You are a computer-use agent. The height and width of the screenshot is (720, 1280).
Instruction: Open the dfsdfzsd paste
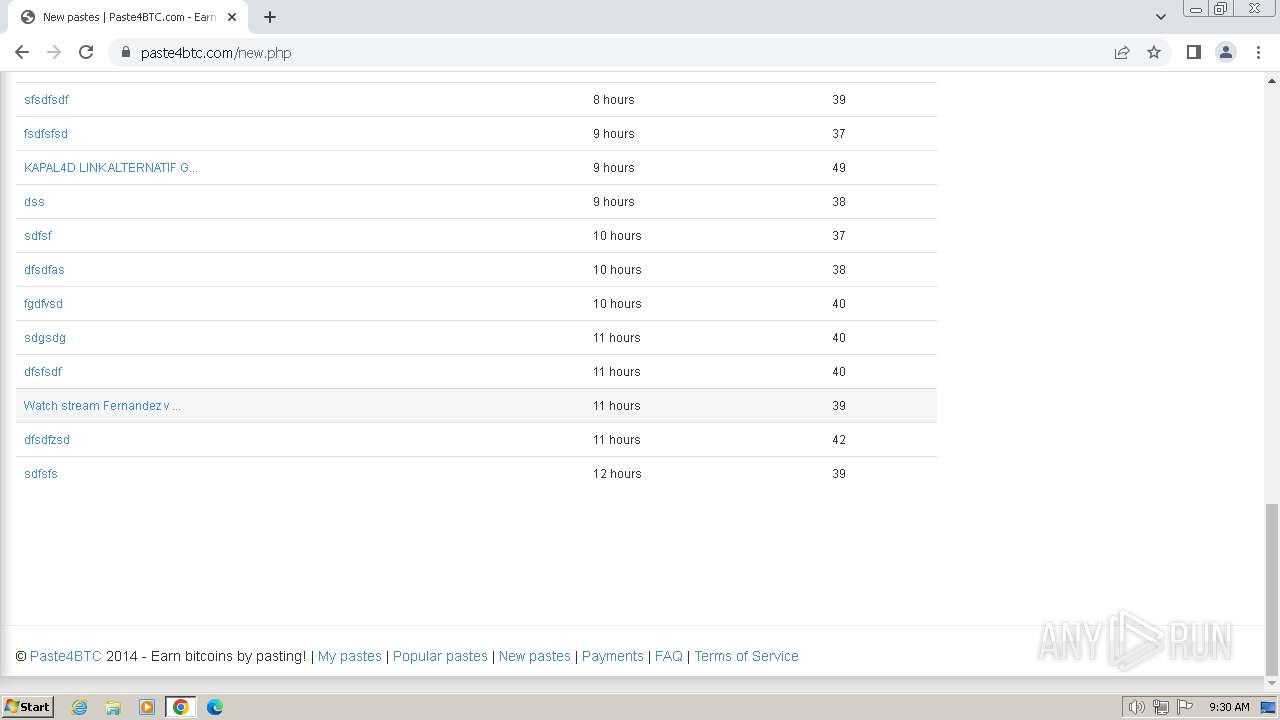tap(47, 440)
